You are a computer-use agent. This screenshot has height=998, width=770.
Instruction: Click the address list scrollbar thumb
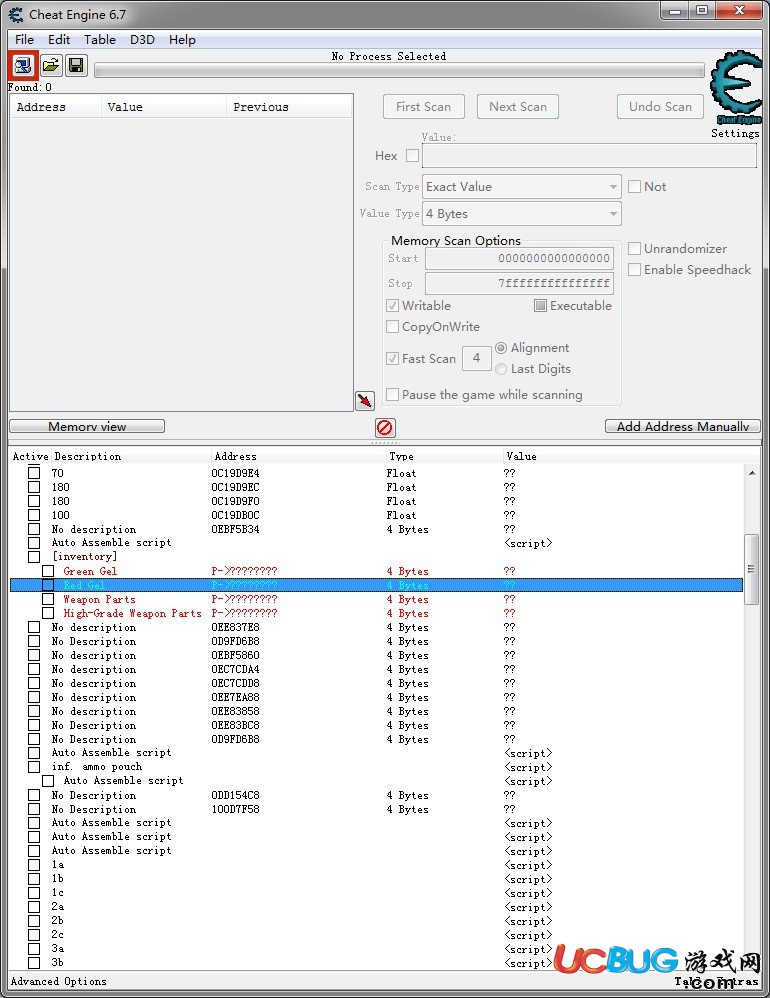pos(752,568)
